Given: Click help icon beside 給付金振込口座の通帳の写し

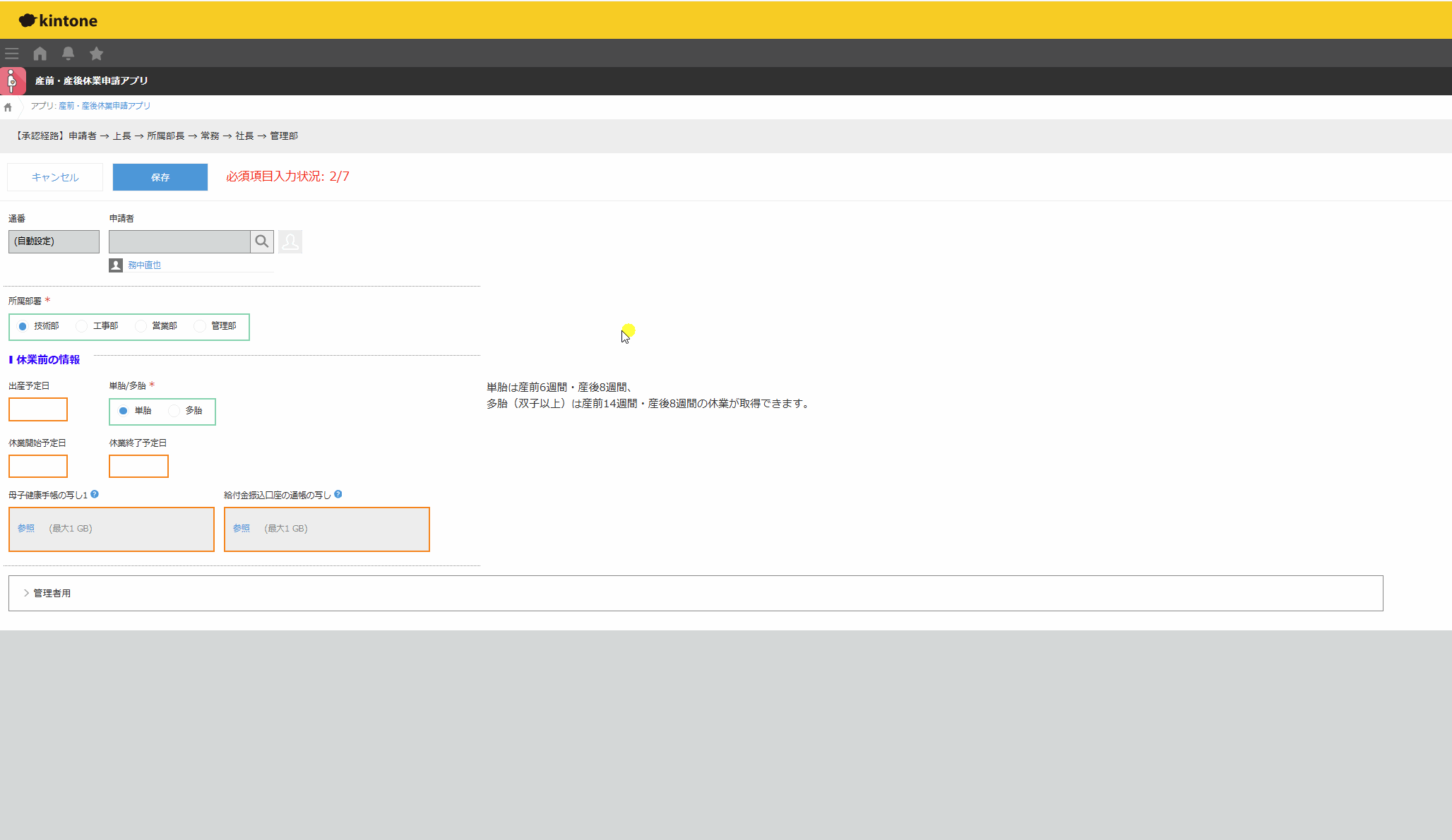Looking at the screenshot, I should [338, 494].
